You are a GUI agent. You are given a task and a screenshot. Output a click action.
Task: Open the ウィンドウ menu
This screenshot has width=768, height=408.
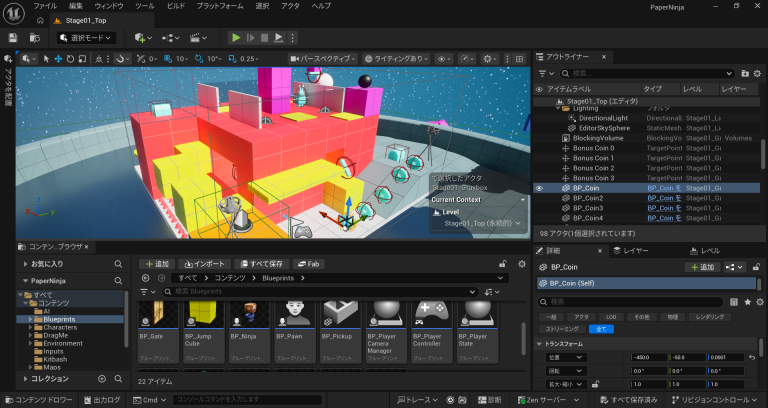pyautogui.click(x=111, y=6)
